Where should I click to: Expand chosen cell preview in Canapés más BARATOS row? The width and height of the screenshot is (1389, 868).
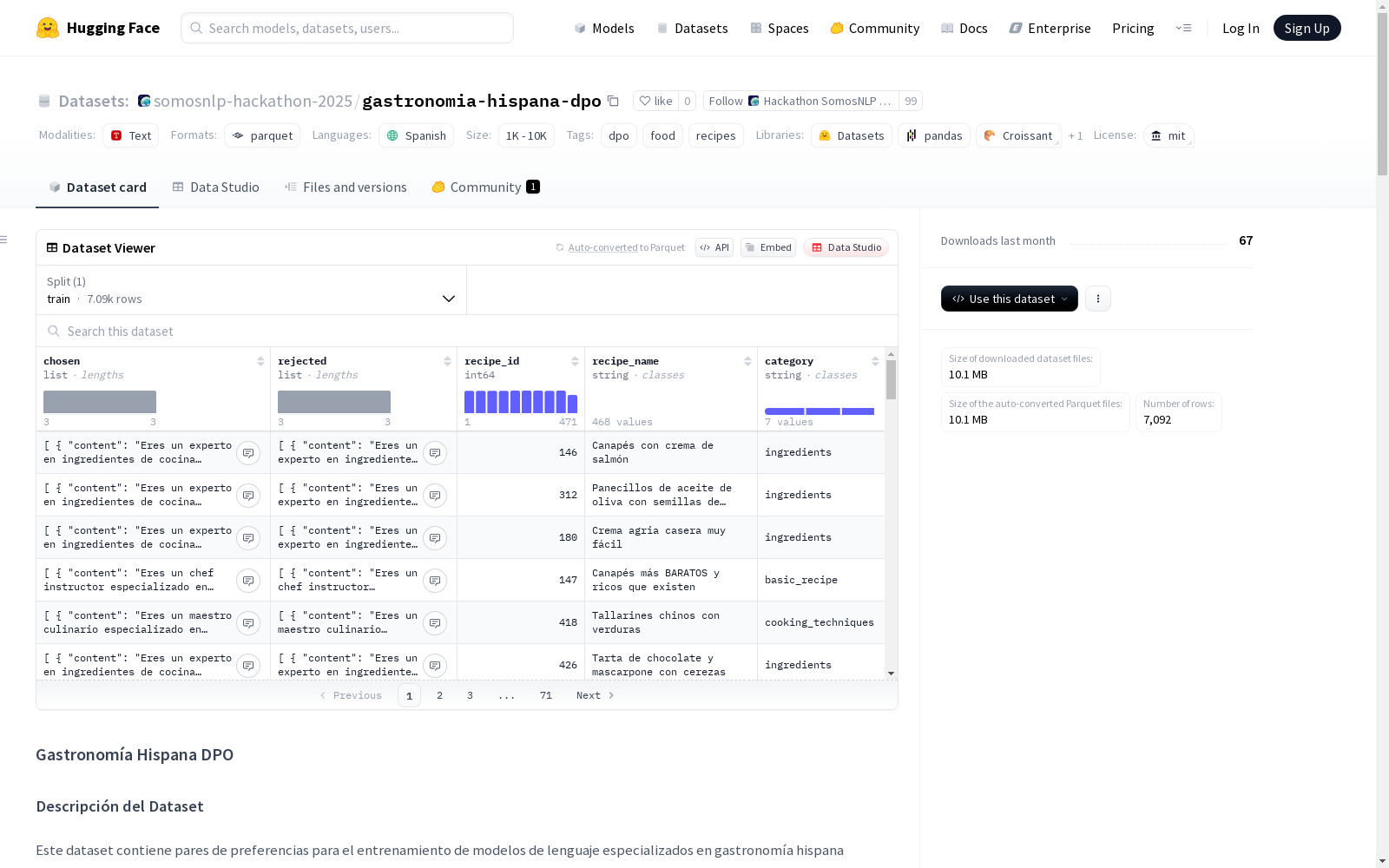[248, 581]
